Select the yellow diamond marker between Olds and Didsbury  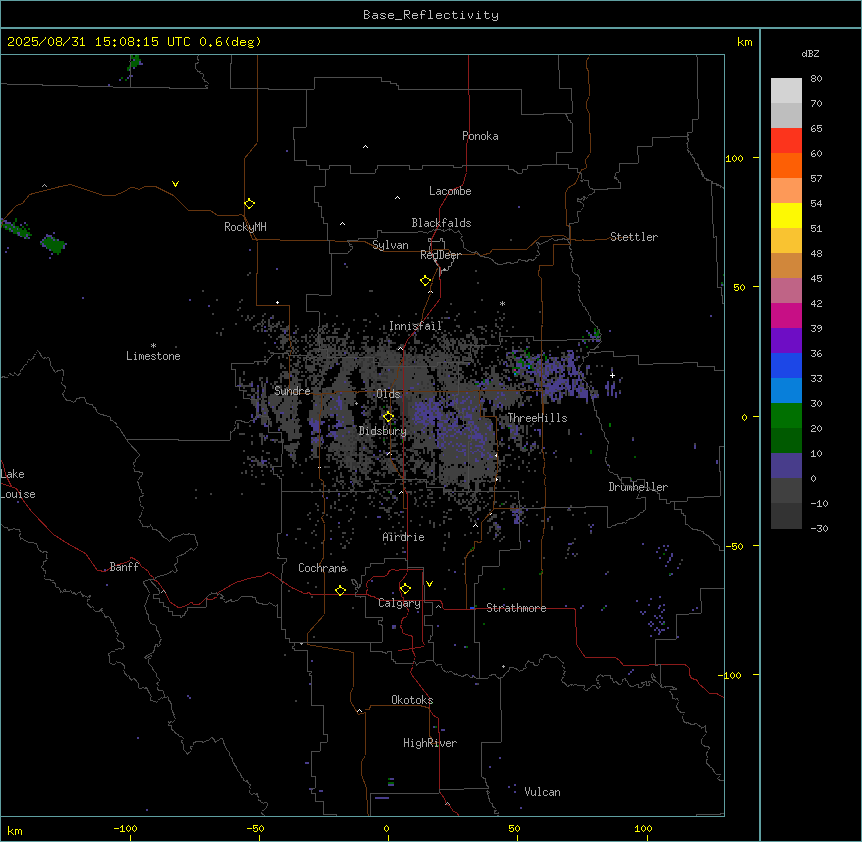click(388, 416)
